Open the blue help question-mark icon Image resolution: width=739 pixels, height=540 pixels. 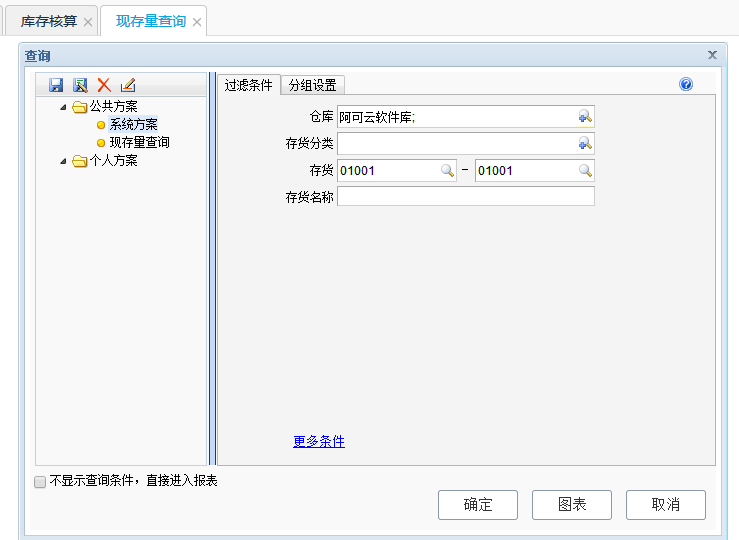tap(686, 85)
